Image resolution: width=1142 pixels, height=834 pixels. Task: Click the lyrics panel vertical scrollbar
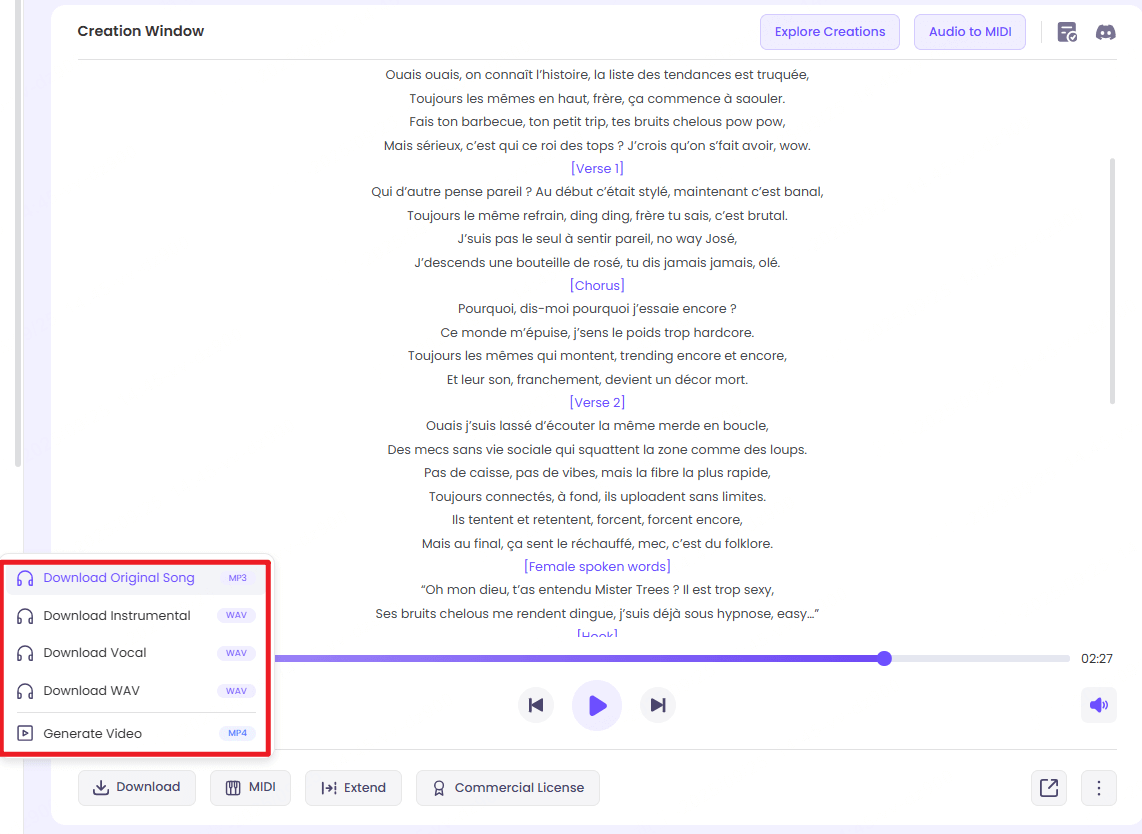point(1112,280)
